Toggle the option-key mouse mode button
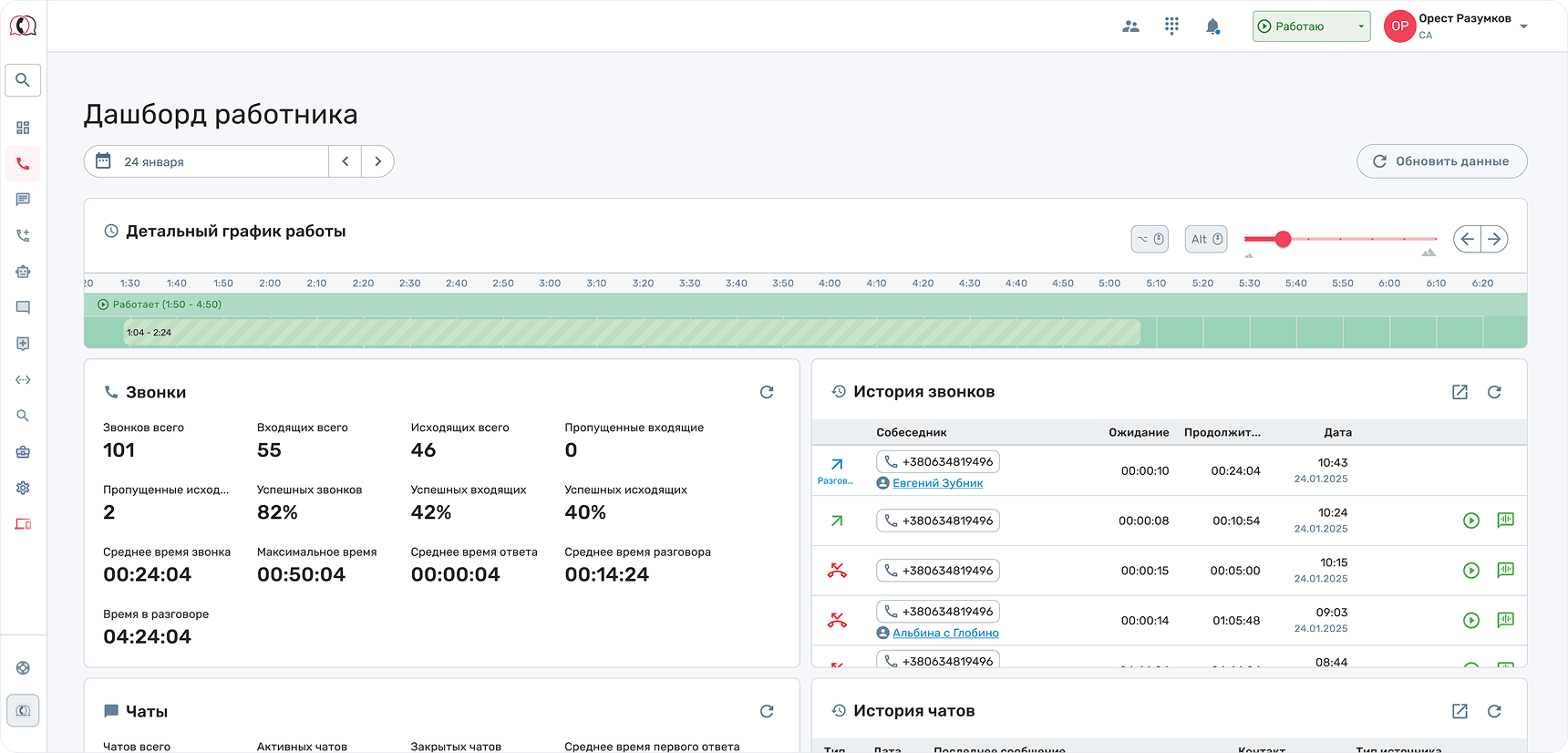Screen dimensions: 1568x753 [1150, 239]
